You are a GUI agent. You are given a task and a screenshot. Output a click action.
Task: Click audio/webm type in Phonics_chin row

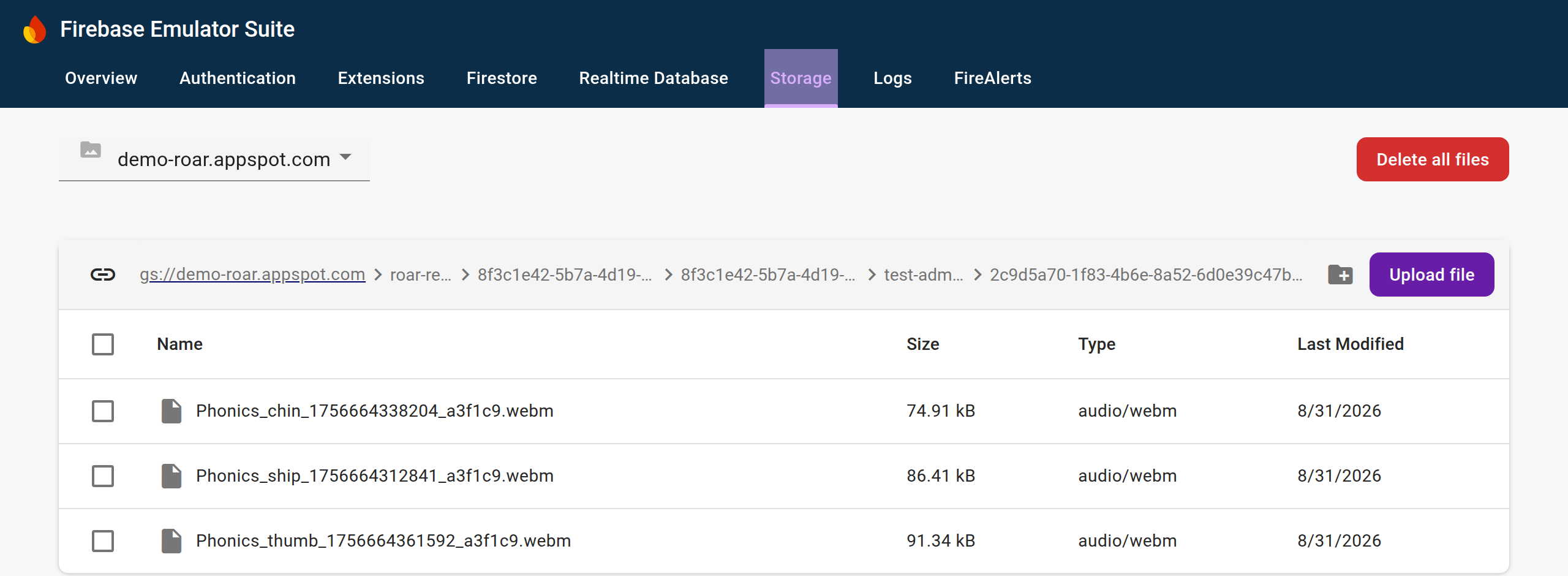click(x=1128, y=411)
